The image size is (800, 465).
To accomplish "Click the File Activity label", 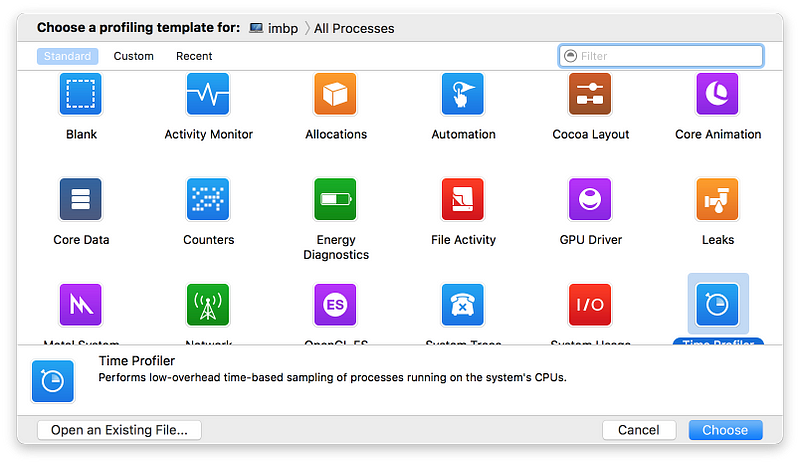I will click(463, 239).
